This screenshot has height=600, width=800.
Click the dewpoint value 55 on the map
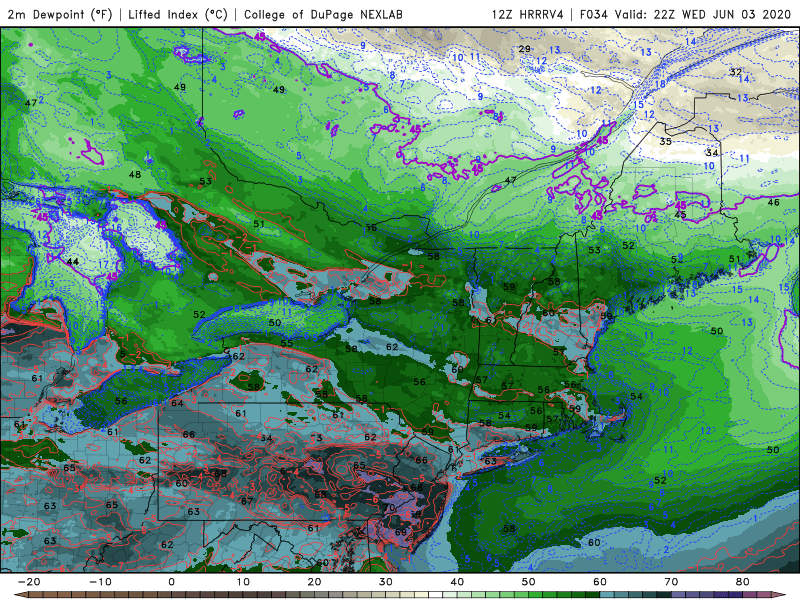point(287,343)
